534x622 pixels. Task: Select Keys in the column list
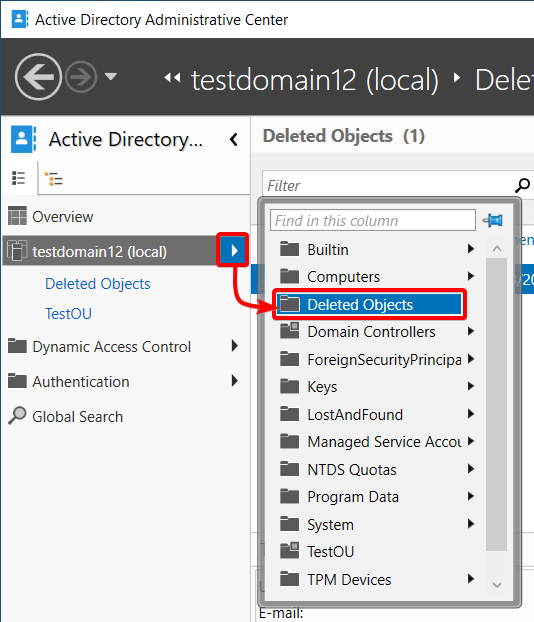322,387
